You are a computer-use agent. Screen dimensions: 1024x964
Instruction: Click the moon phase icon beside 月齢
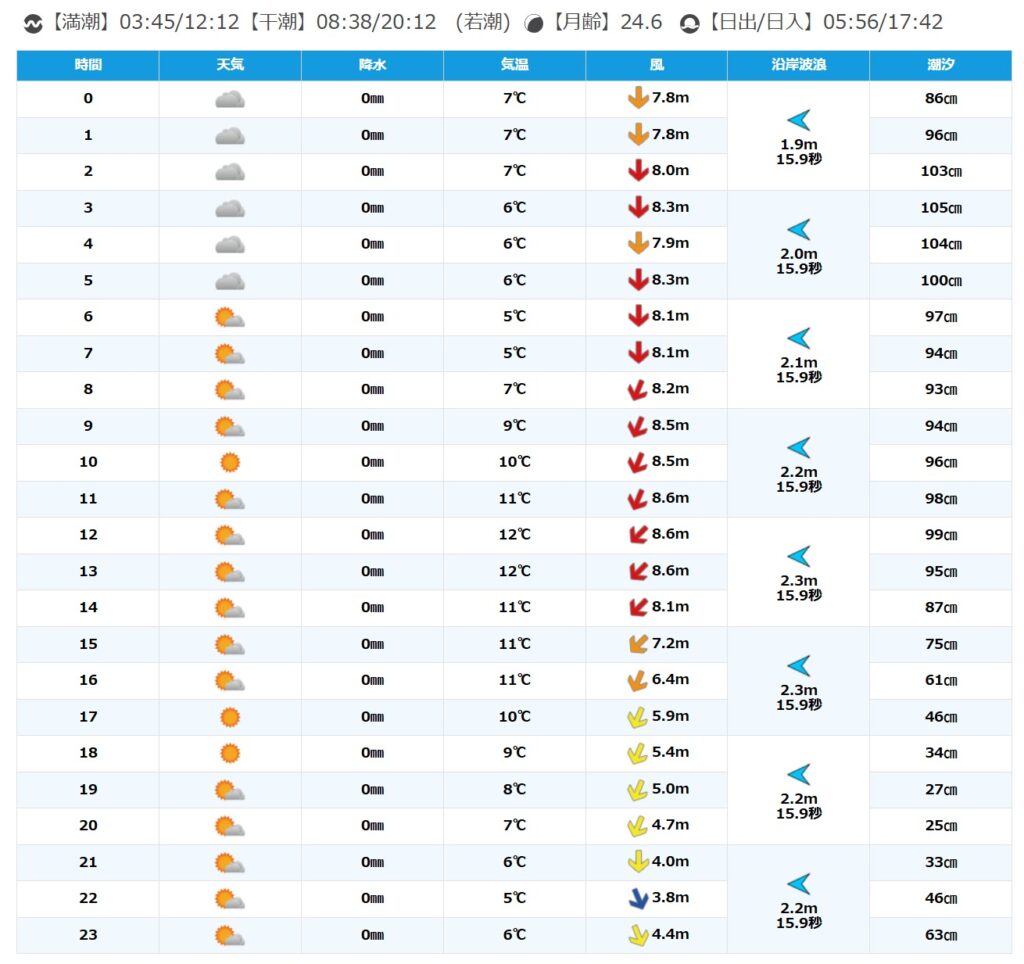pyautogui.click(x=535, y=23)
